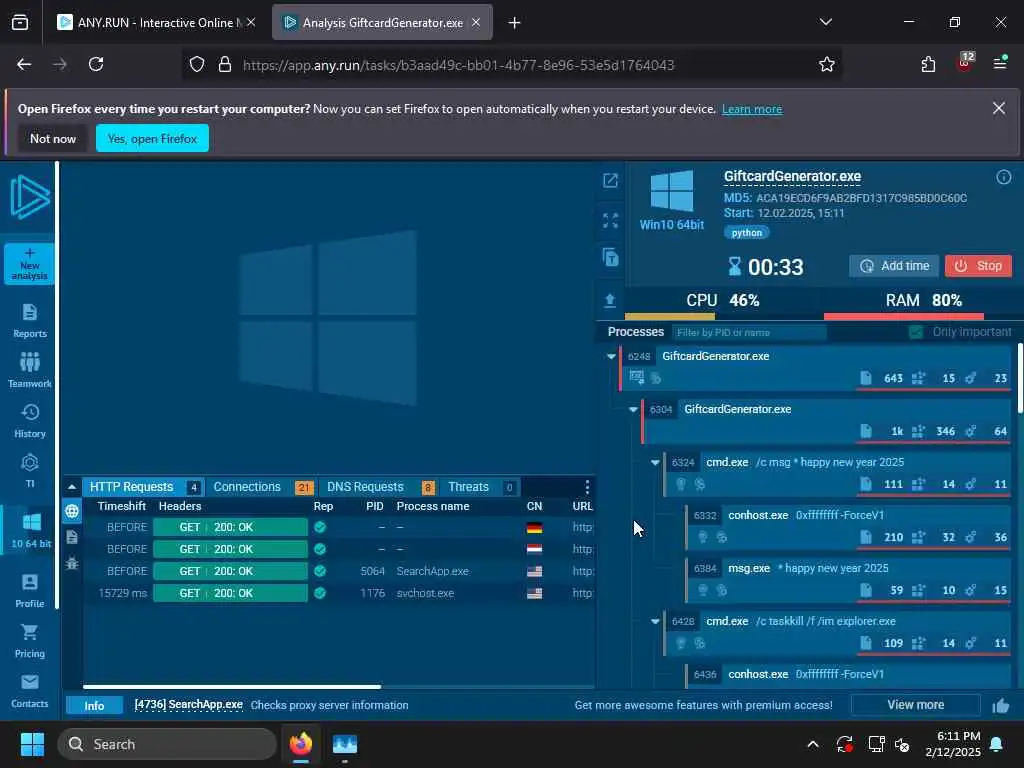Open Profile in the sidebar
The image size is (1024, 768).
pyautogui.click(x=29, y=590)
